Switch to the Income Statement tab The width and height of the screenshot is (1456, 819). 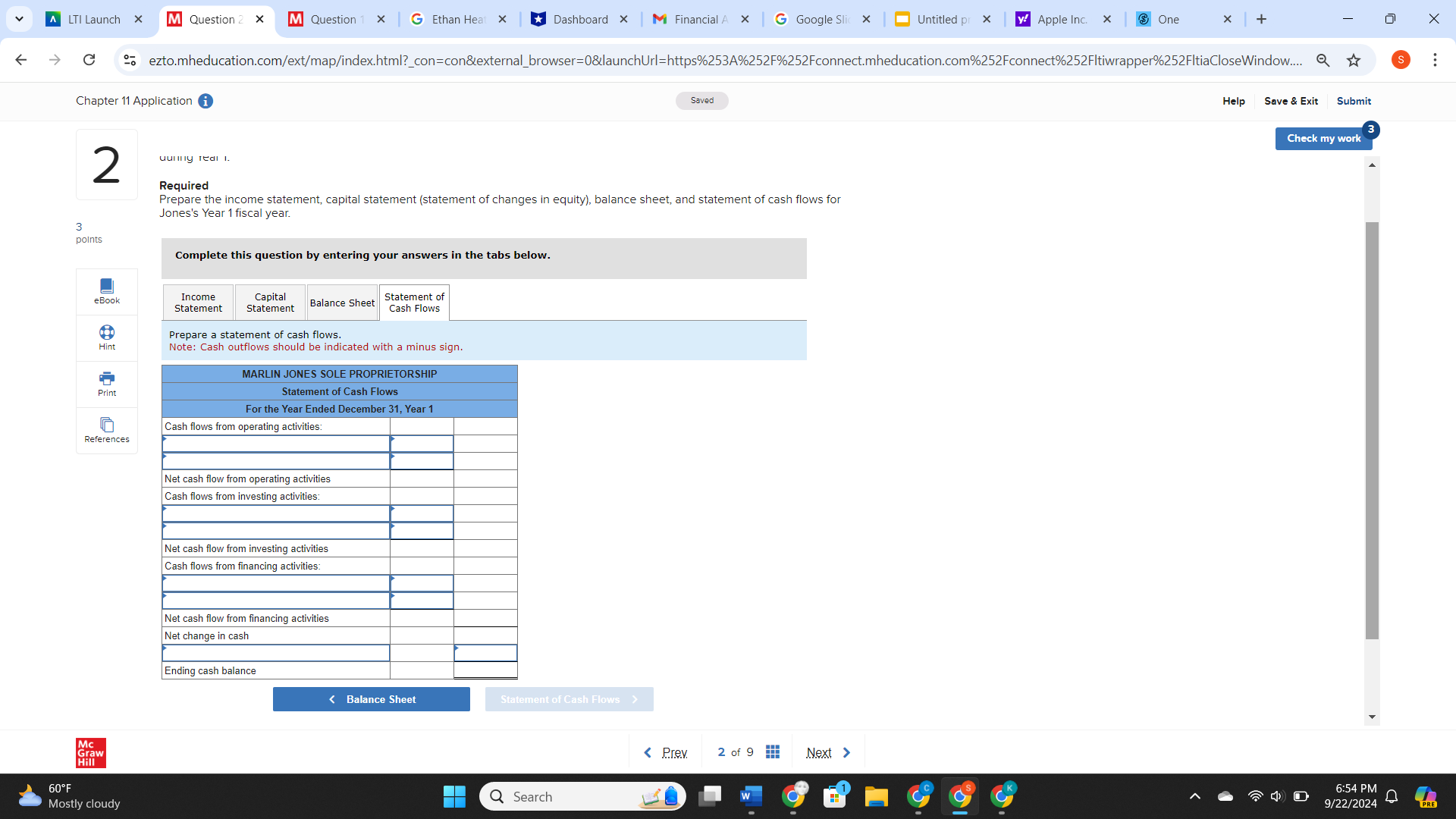click(197, 302)
